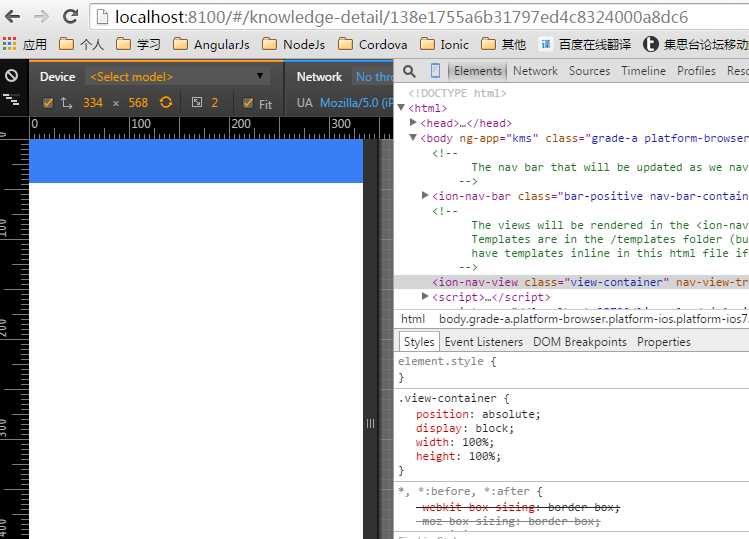Open the 其他 bookmark folder
749x539 pixels.
click(503, 44)
